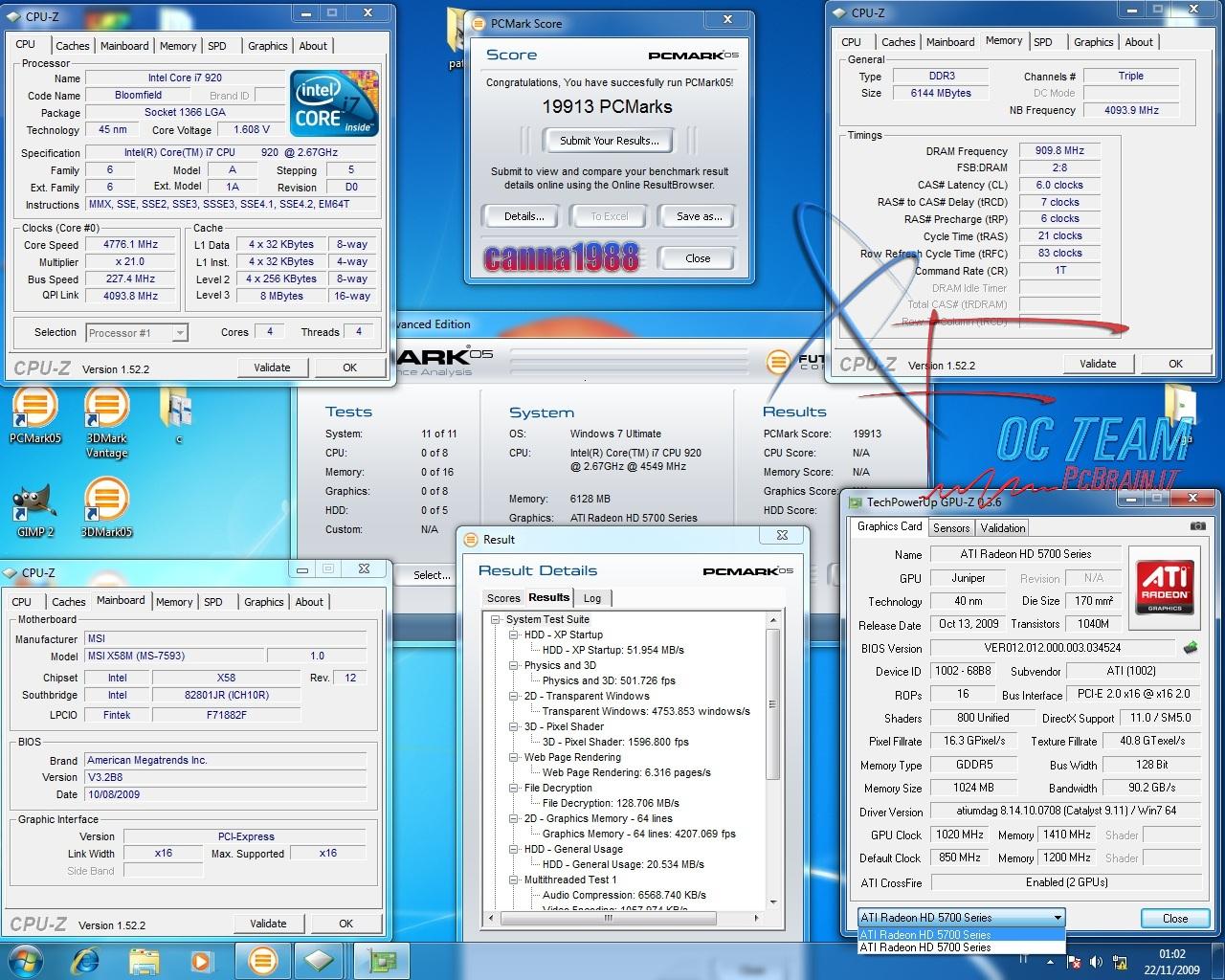Collapse the System Test Suite tree node

tap(497, 619)
